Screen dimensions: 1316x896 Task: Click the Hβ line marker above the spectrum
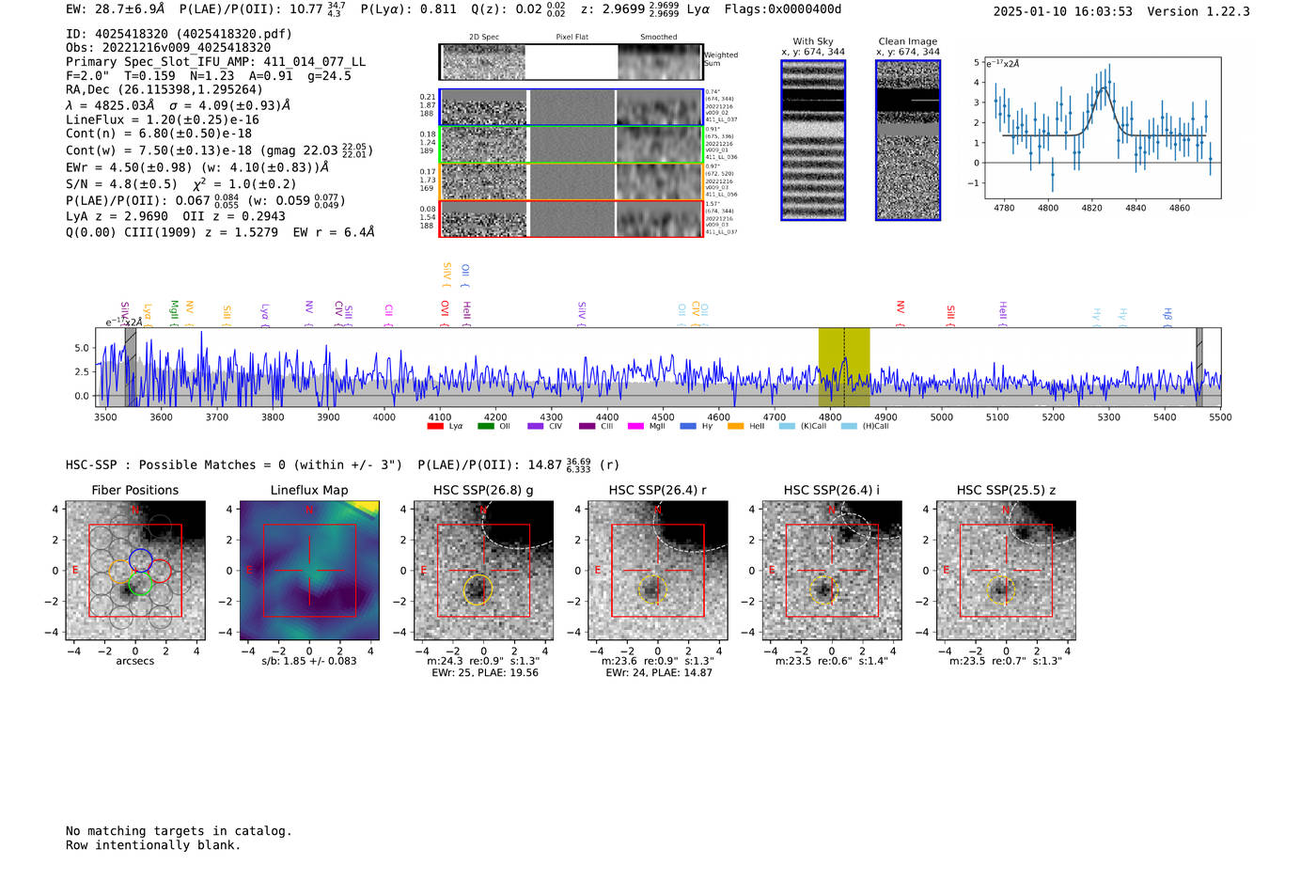point(1167,317)
